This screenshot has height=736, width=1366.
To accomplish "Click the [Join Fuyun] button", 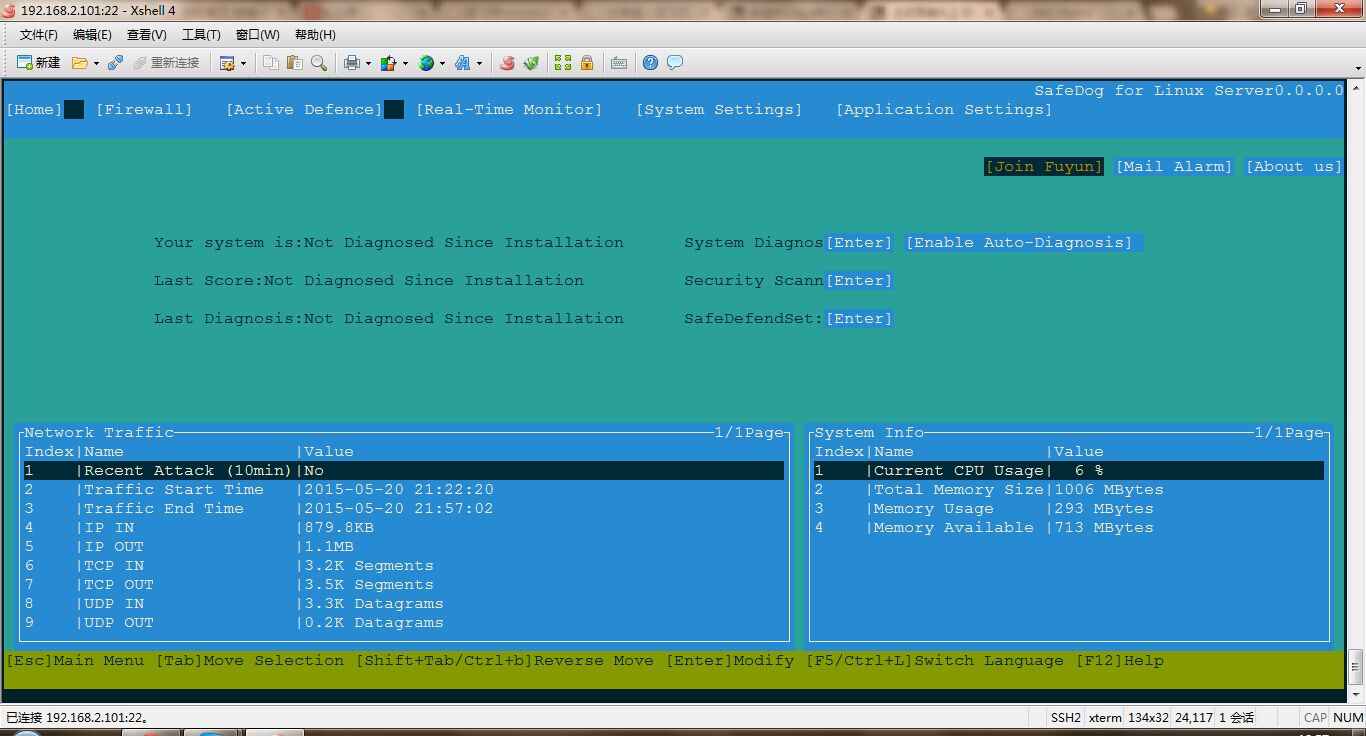I will [1044, 167].
